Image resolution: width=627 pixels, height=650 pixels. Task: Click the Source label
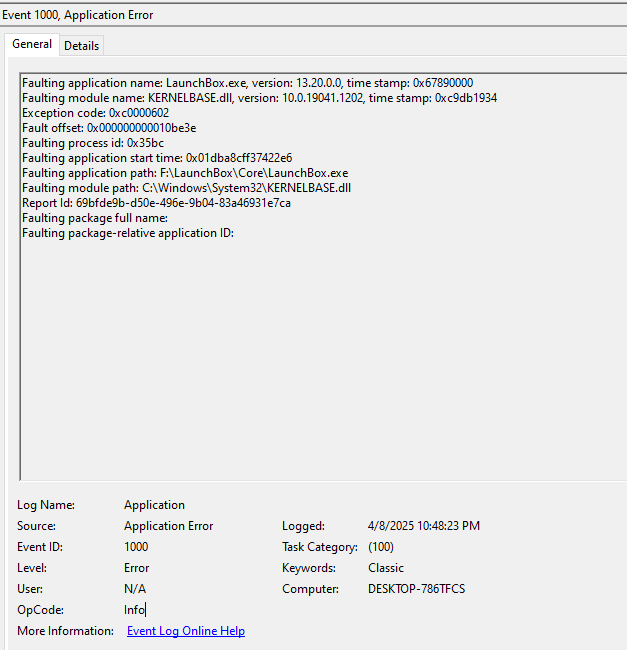tap(36, 526)
